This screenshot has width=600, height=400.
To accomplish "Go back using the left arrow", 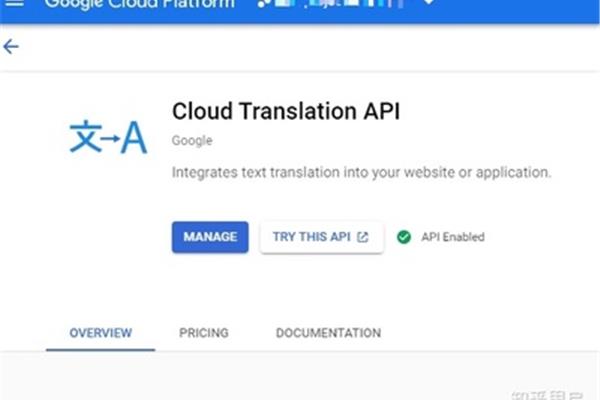I will [x=11, y=47].
